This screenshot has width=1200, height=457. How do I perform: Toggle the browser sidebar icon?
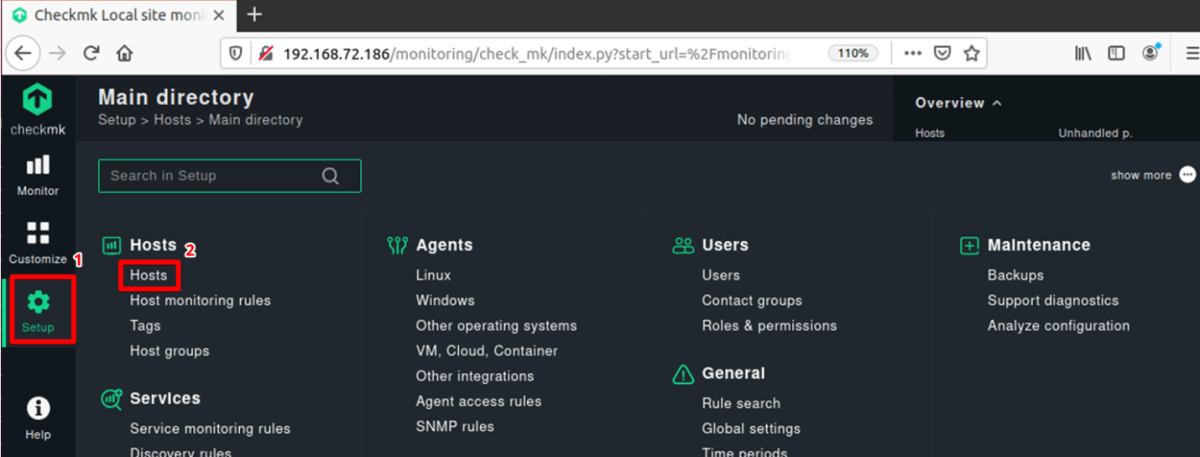pyautogui.click(x=1116, y=53)
